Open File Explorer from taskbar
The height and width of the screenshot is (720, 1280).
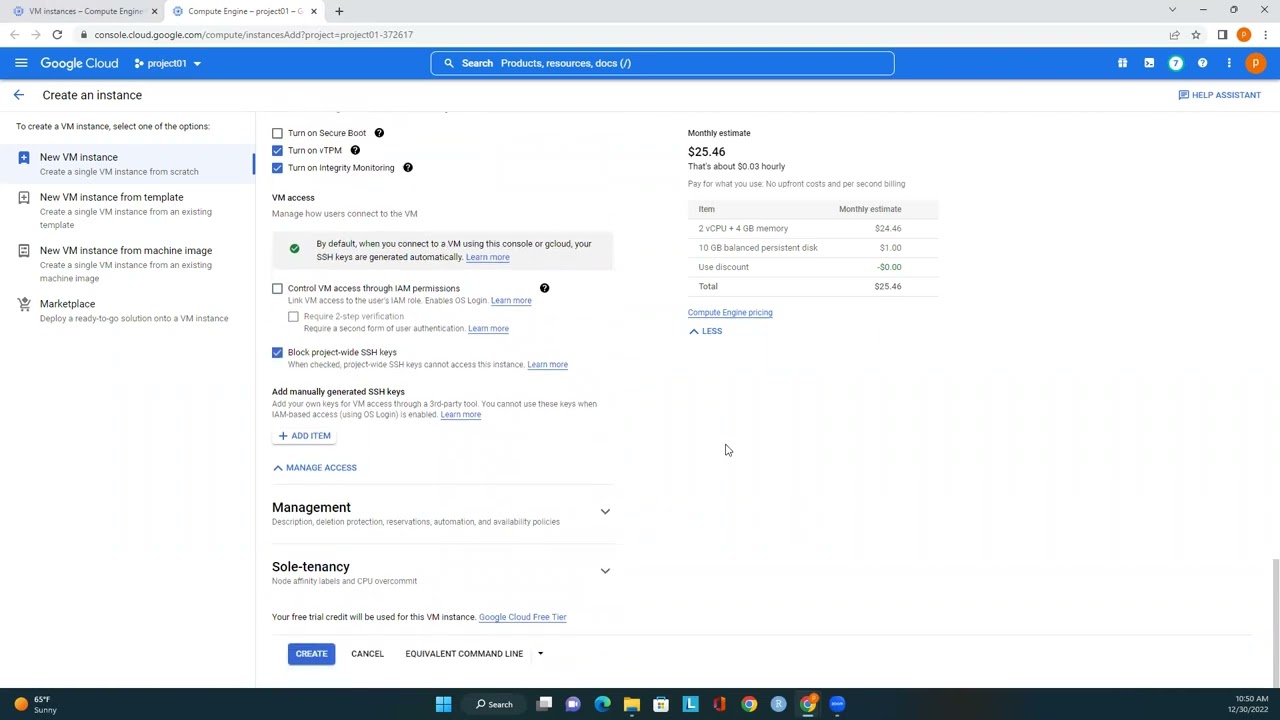tap(632, 704)
